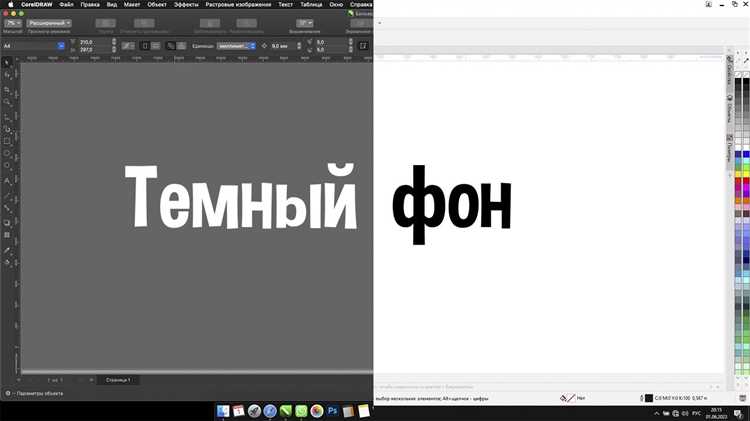Open Photoshop from the dock
The image size is (750, 421).
pyautogui.click(x=333, y=411)
